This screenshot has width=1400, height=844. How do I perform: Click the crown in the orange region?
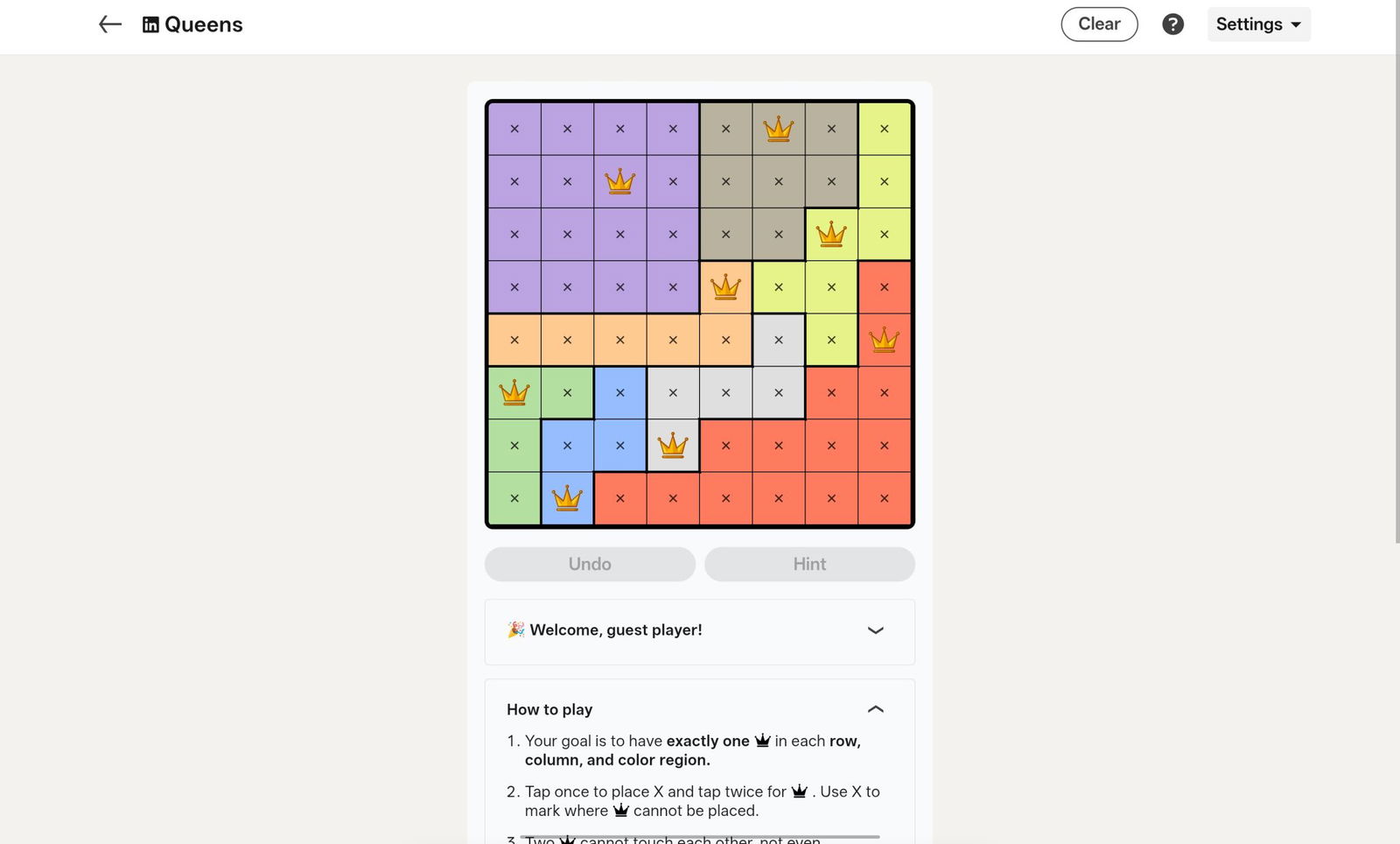(725, 287)
